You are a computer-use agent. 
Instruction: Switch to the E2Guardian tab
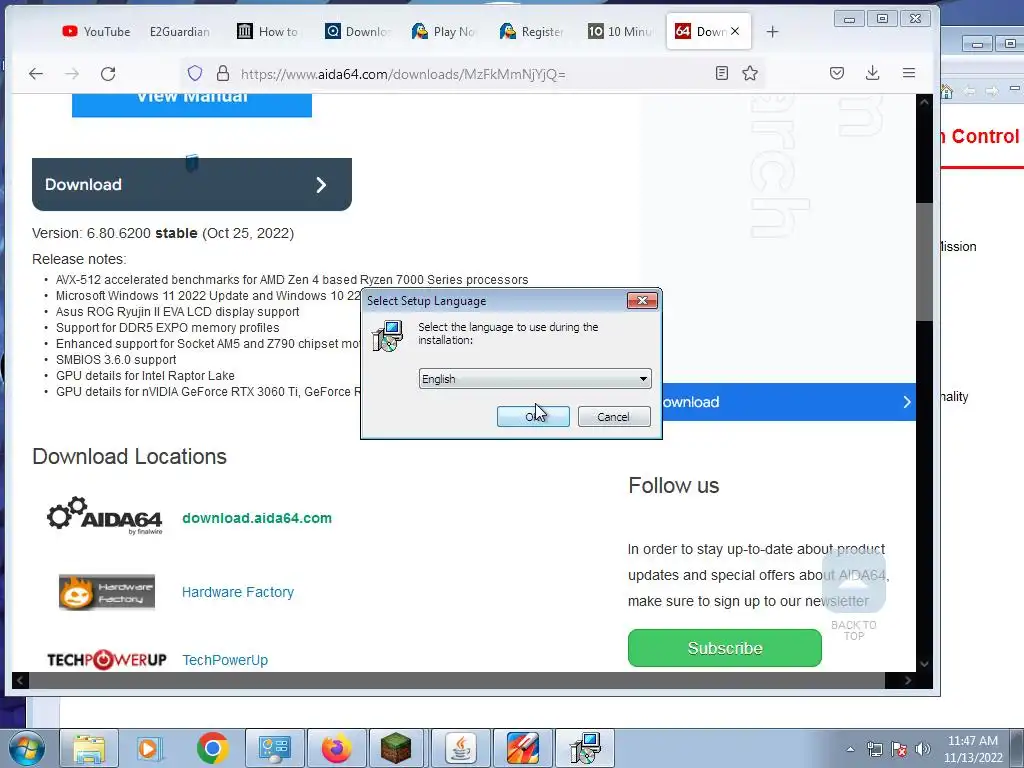pyautogui.click(x=180, y=31)
